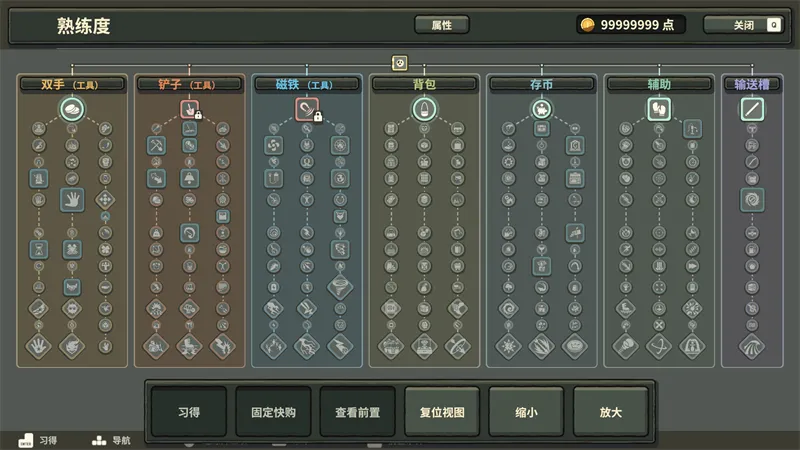Click the 习得 learn button
Screen dimensions: 800x450
pyautogui.click(x=189, y=412)
